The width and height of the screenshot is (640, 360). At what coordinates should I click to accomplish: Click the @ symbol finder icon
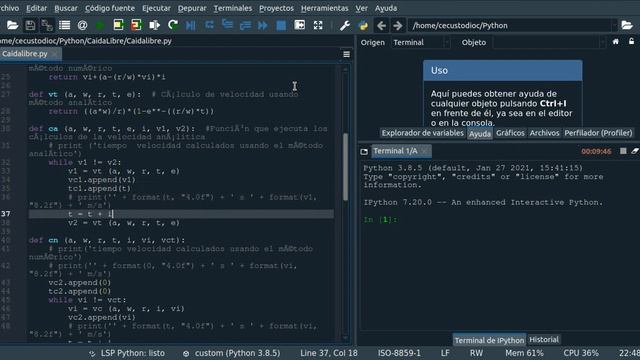point(82,25)
